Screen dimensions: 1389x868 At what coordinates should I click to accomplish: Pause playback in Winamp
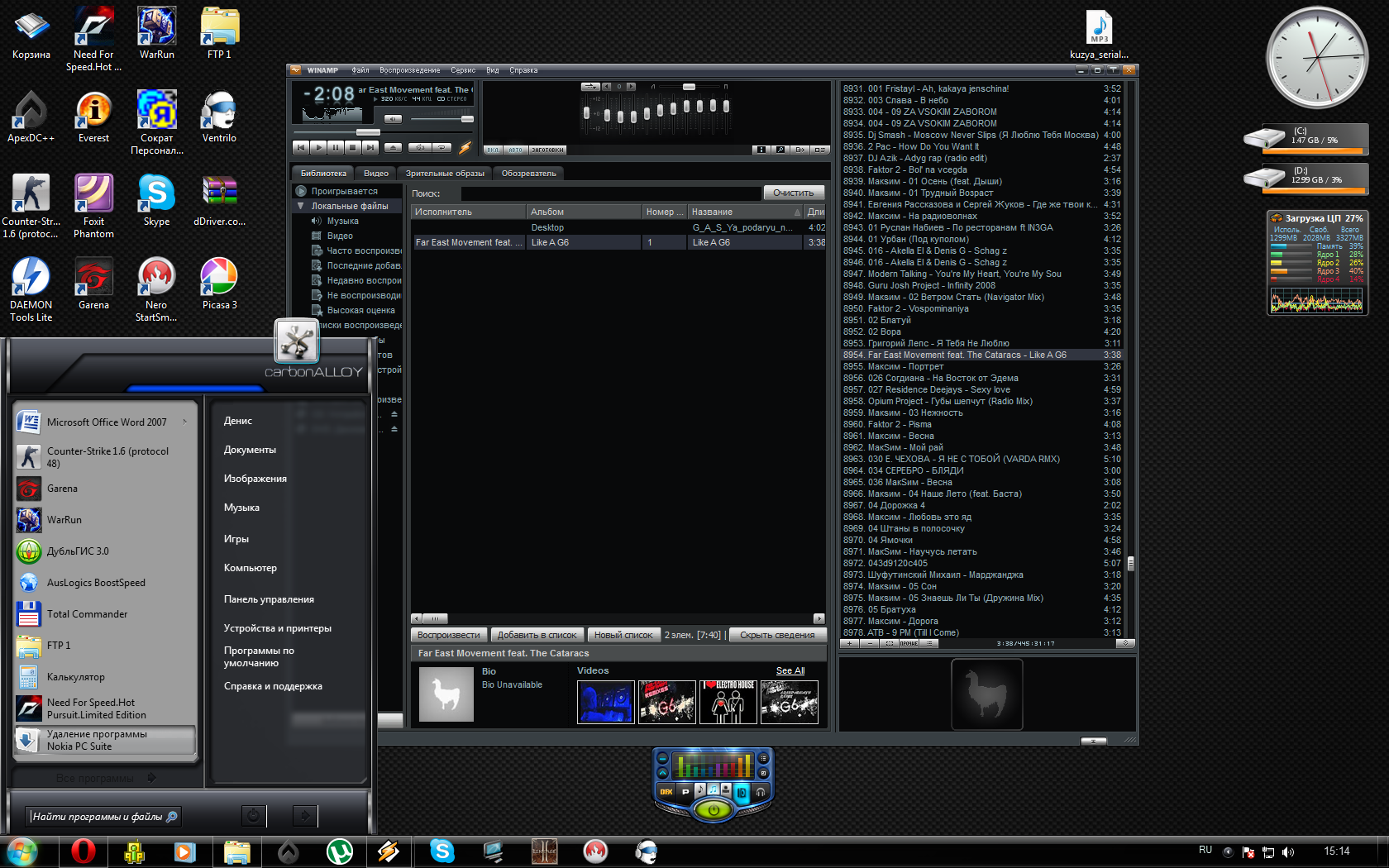point(336,147)
